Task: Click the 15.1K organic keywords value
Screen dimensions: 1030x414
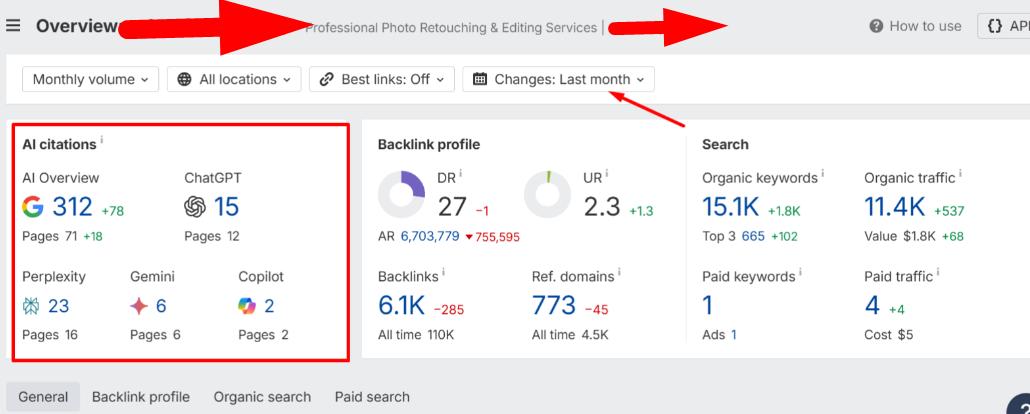Action: (730, 207)
